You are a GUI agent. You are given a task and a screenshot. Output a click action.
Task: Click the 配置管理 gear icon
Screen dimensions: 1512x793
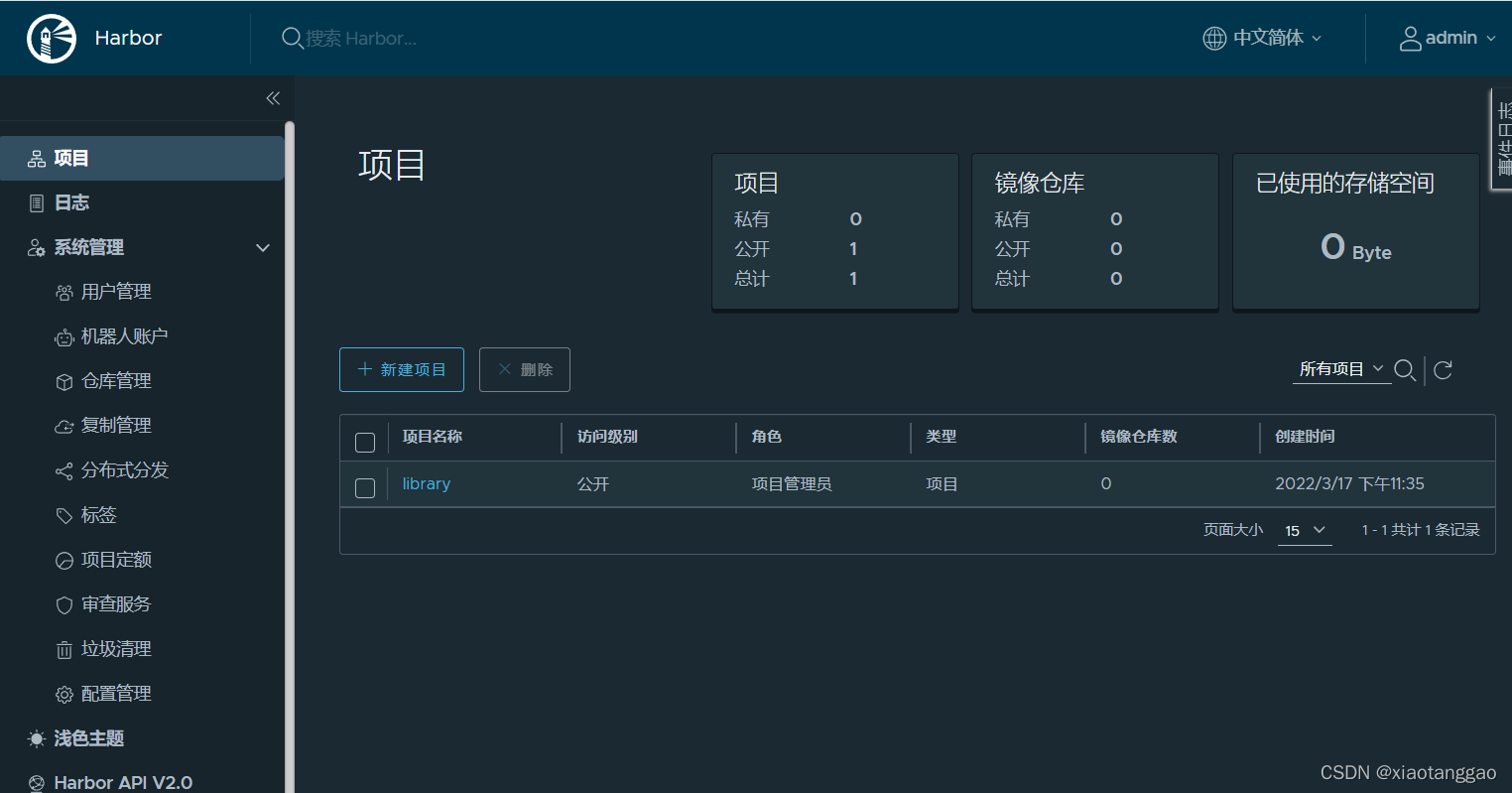(x=64, y=695)
